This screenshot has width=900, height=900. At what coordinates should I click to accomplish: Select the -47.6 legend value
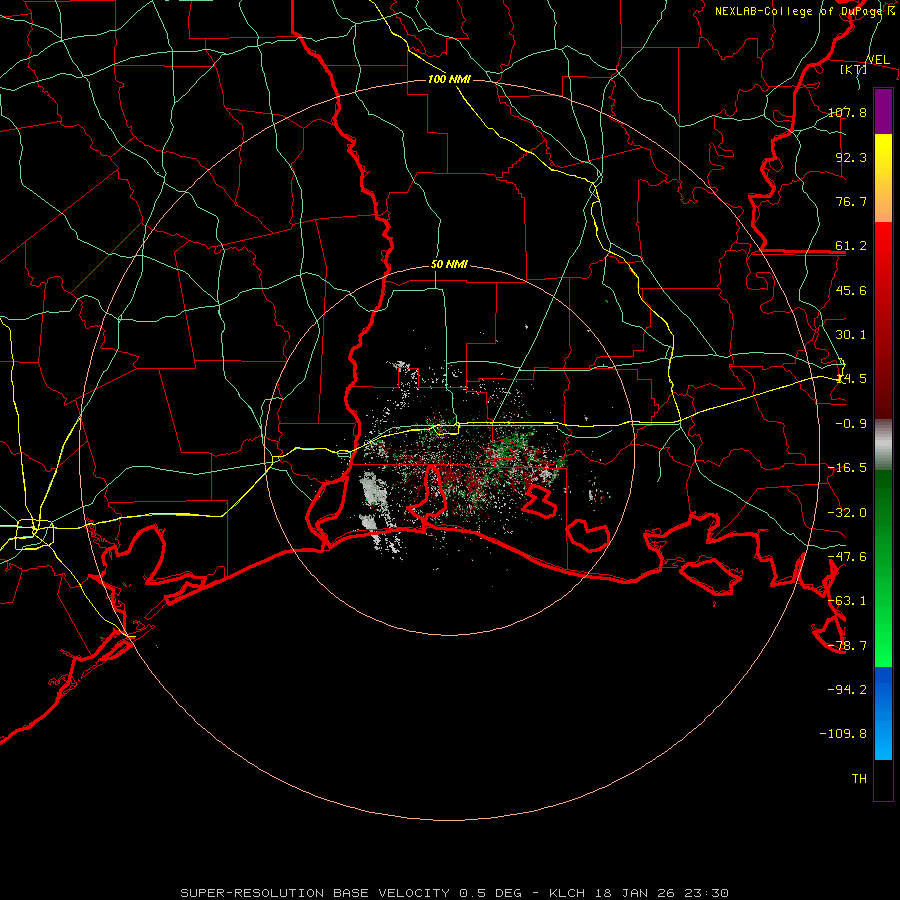(847, 557)
